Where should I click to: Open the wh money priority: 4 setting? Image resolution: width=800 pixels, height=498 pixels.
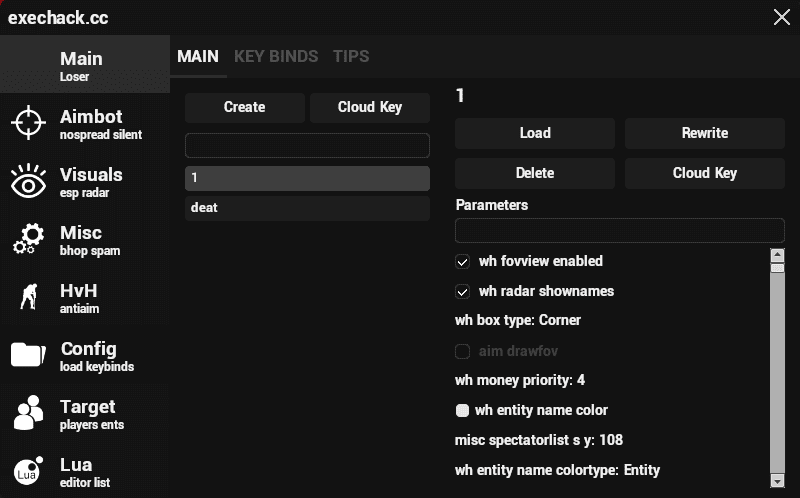tap(520, 380)
